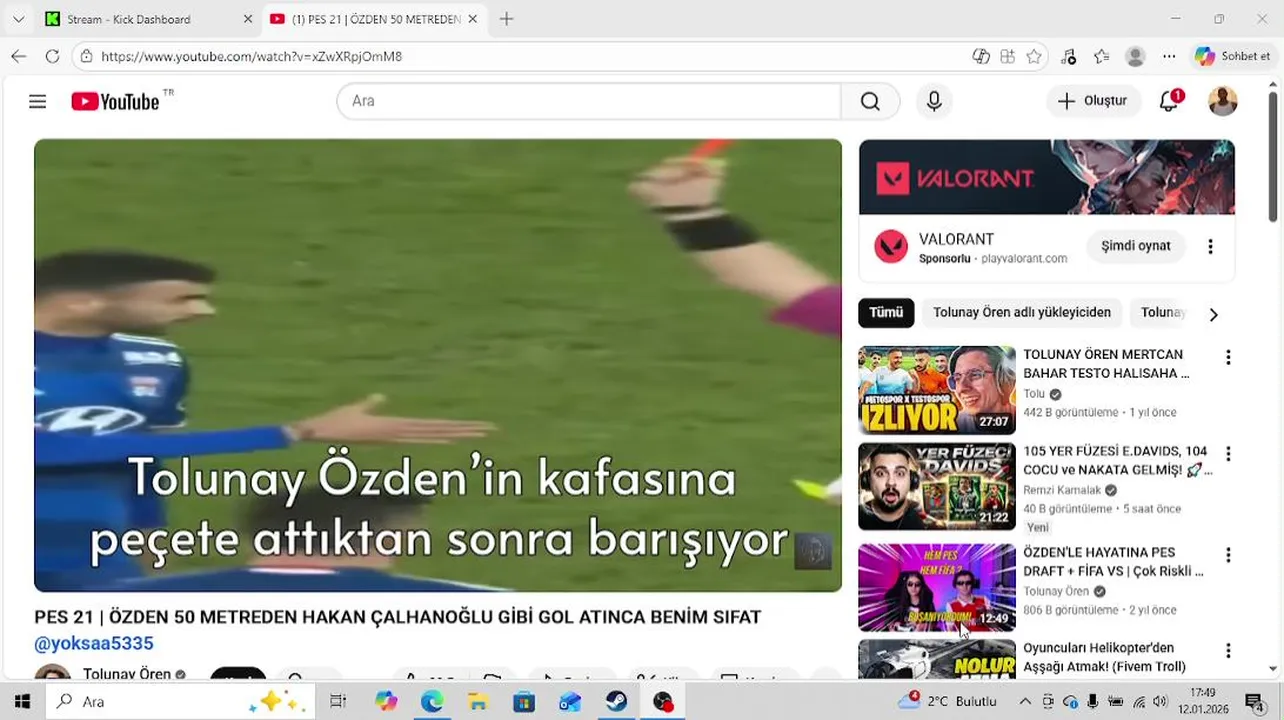Open @yoksaa5335 channel mention link

[94, 643]
